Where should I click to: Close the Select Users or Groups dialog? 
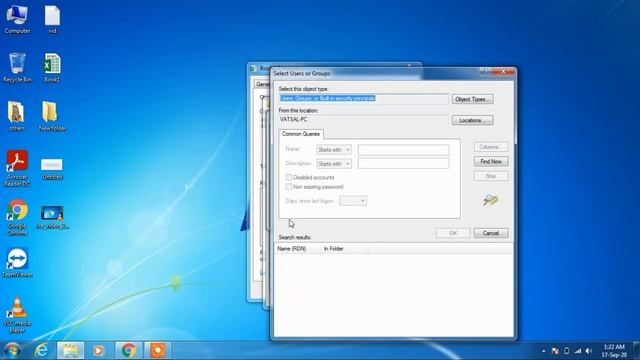click(503, 71)
